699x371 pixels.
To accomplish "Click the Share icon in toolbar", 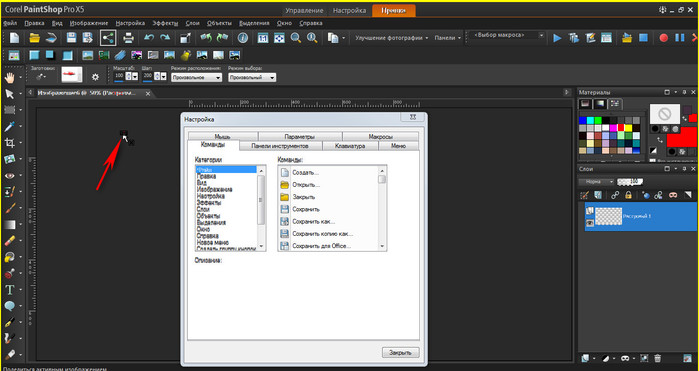I will [108, 38].
